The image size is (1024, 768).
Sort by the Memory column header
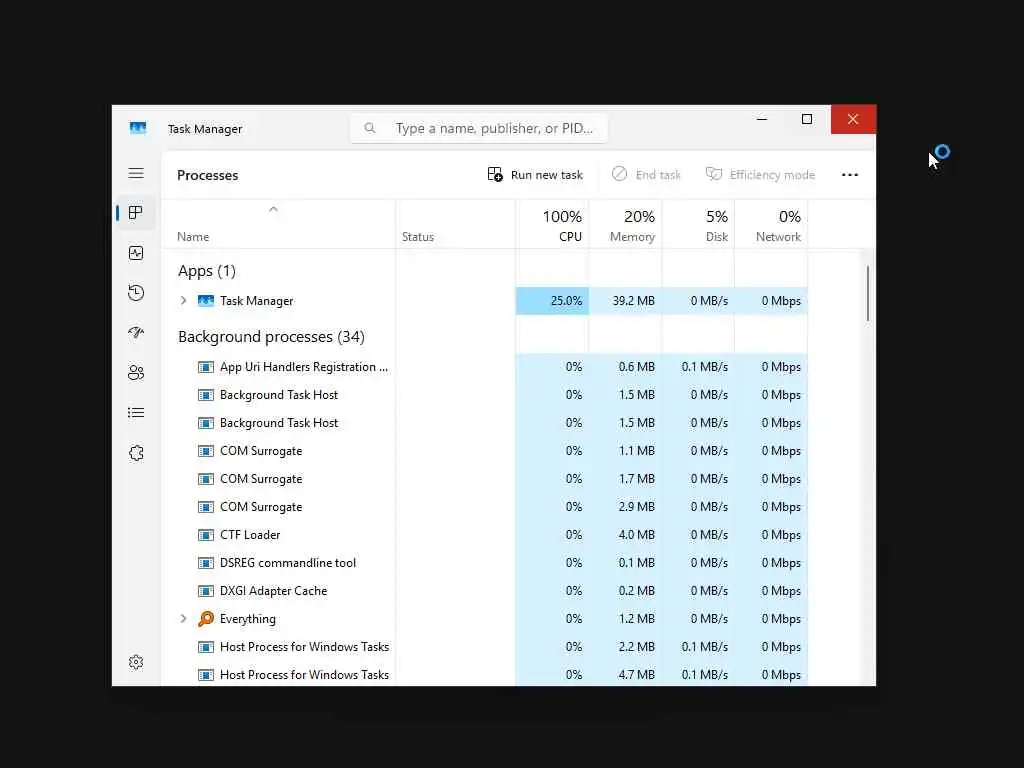point(626,225)
